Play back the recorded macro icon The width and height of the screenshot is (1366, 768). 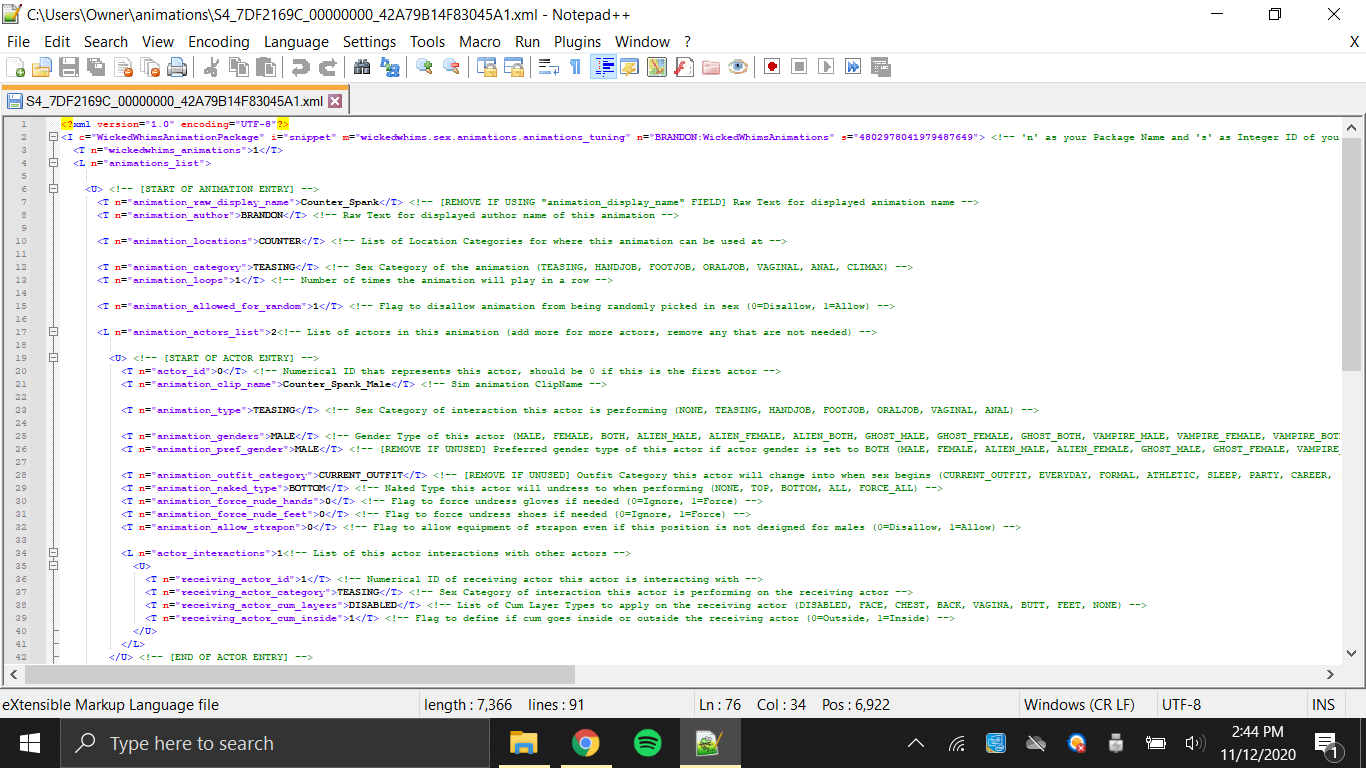tap(825, 67)
